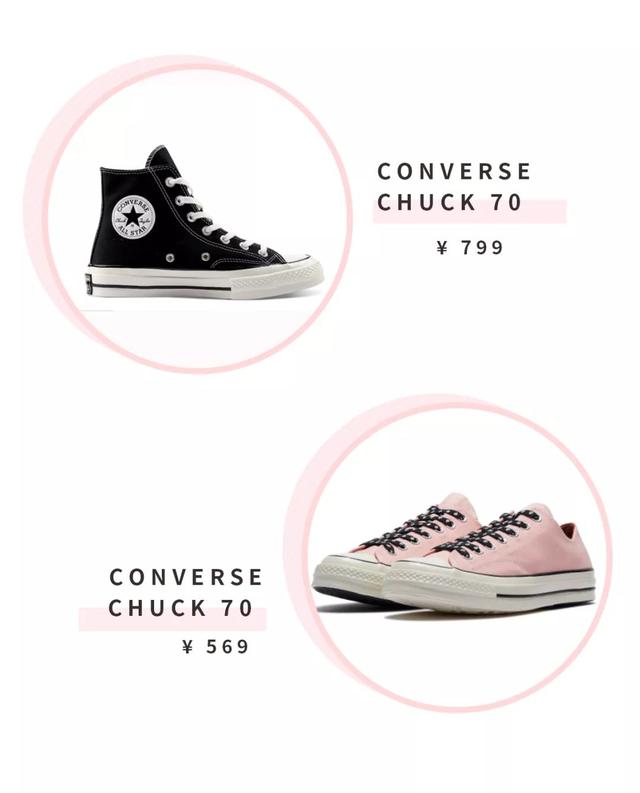Click the heel license plate on black sneaker
The image size is (640, 793).
coord(89,284)
